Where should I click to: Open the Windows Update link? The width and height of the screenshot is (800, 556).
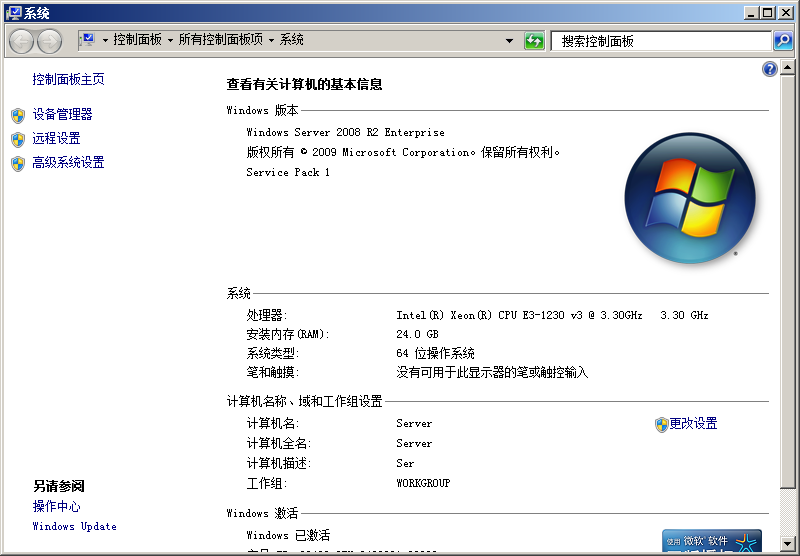[x=74, y=527]
